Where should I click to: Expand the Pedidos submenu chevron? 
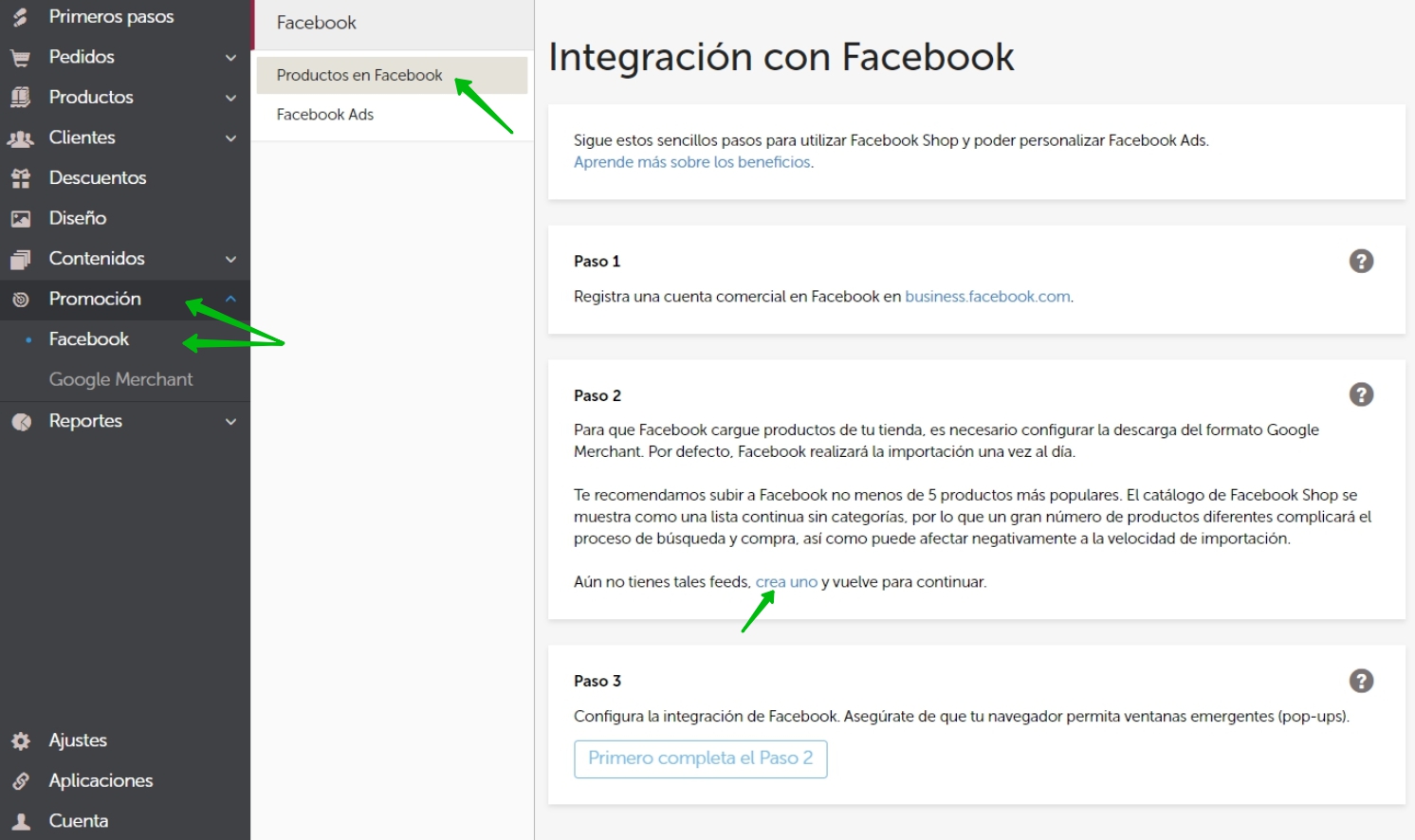click(230, 58)
